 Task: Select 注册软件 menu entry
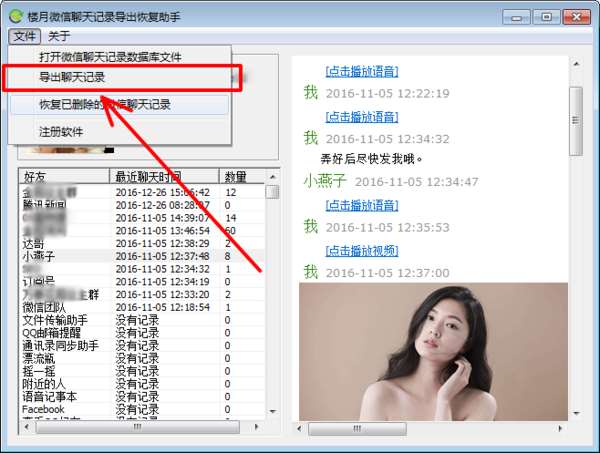[61, 132]
